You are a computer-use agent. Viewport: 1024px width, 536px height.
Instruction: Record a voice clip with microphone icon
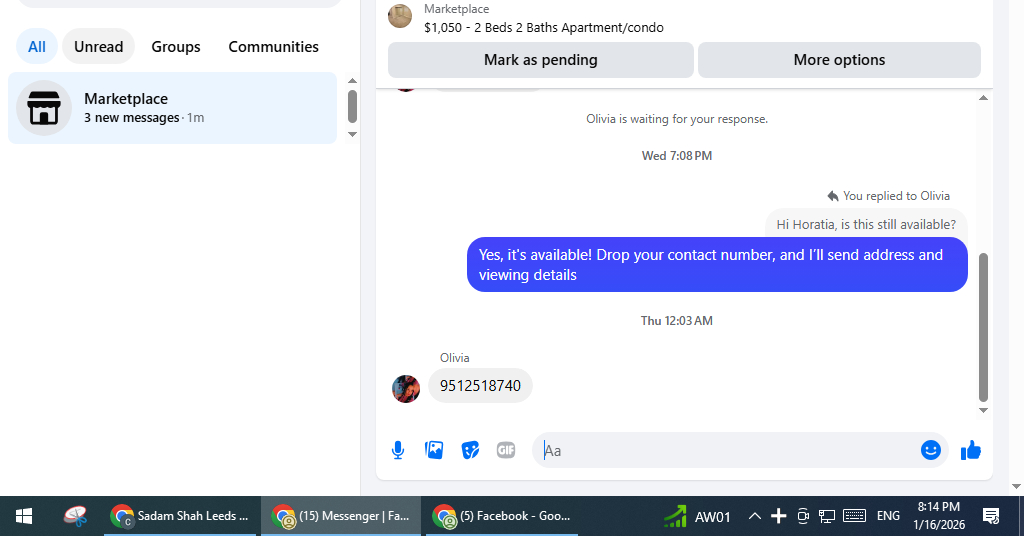[398, 450]
